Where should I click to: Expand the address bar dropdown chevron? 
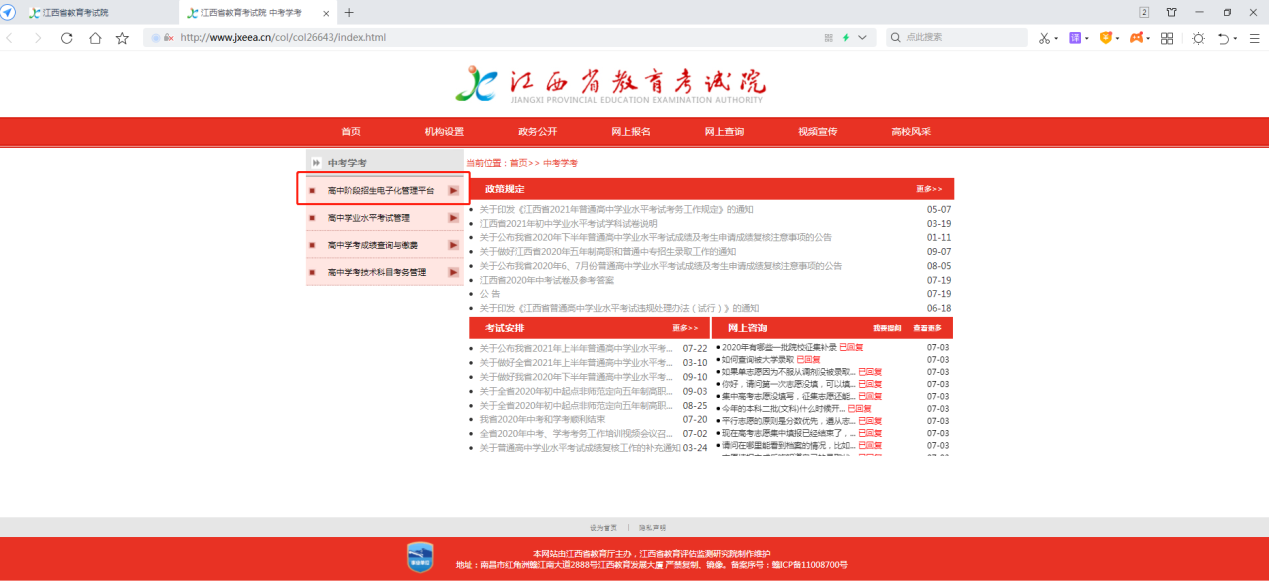coord(862,38)
